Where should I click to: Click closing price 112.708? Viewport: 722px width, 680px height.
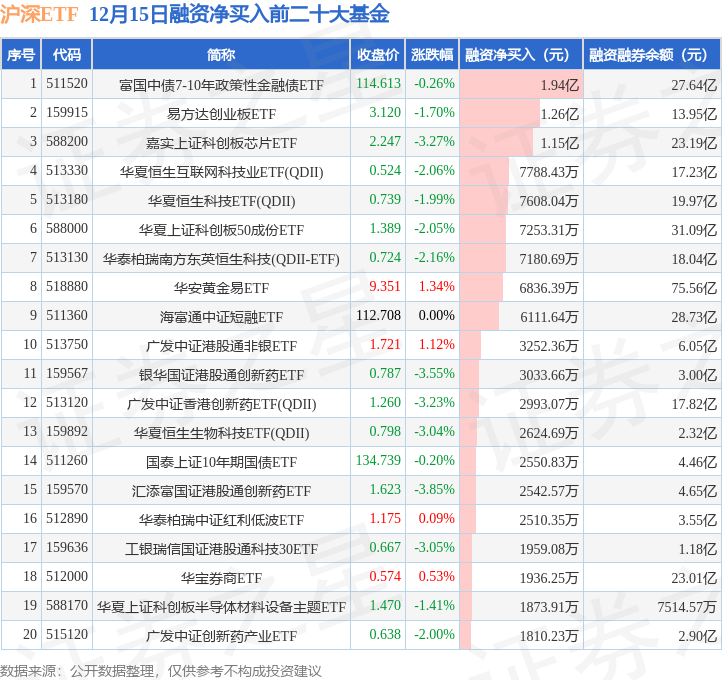[378, 315]
